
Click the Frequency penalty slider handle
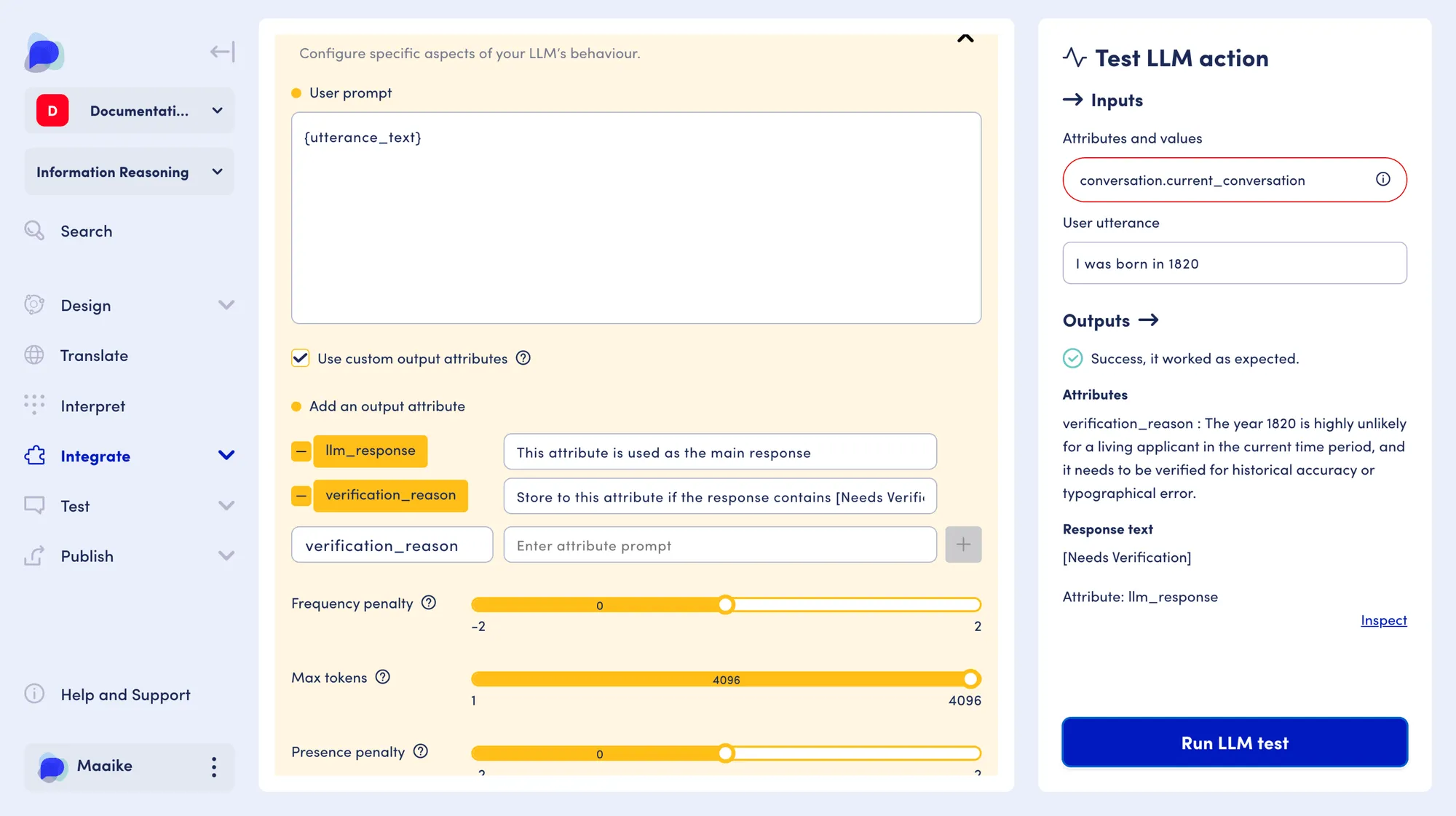pos(726,605)
